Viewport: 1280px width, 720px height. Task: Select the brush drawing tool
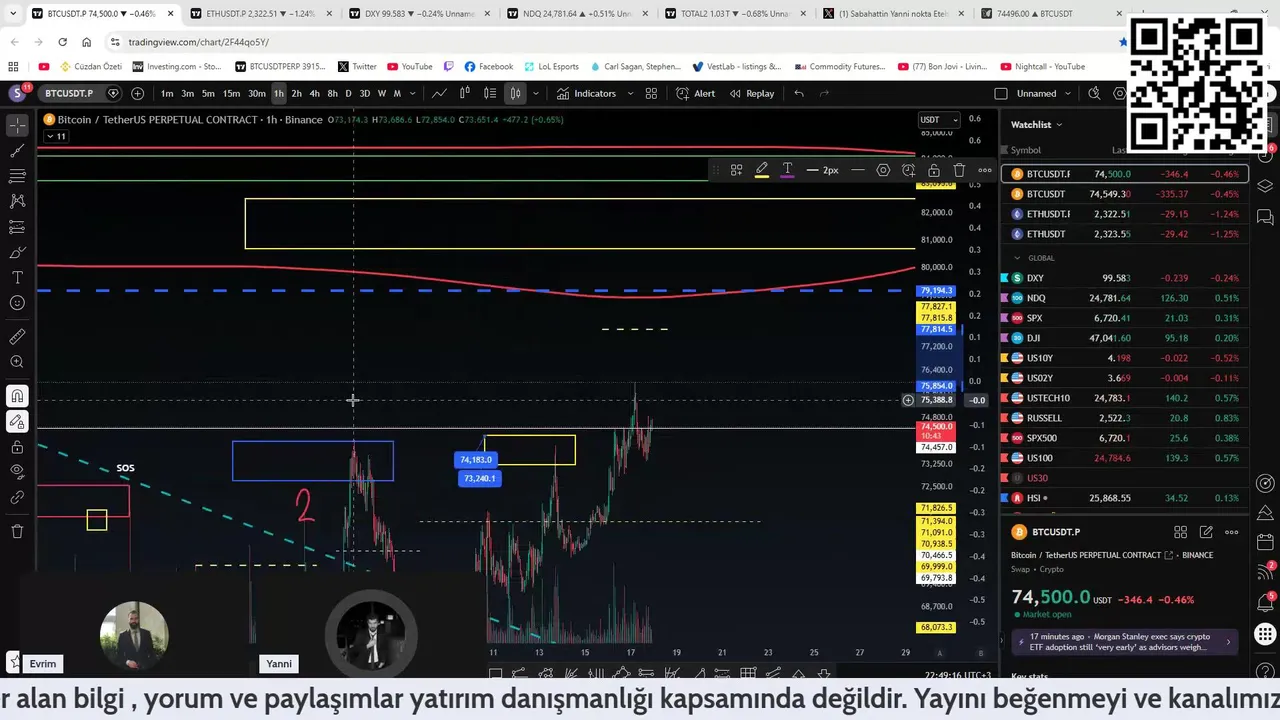[17, 252]
